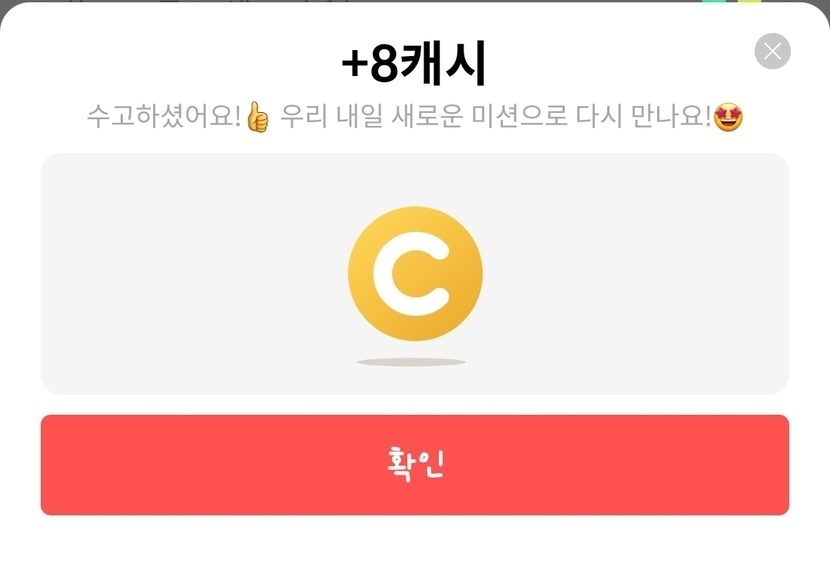The height and width of the screenshot is (576, 830).
Task: Click the +8 number in the title
Action: tap(369, 65)
